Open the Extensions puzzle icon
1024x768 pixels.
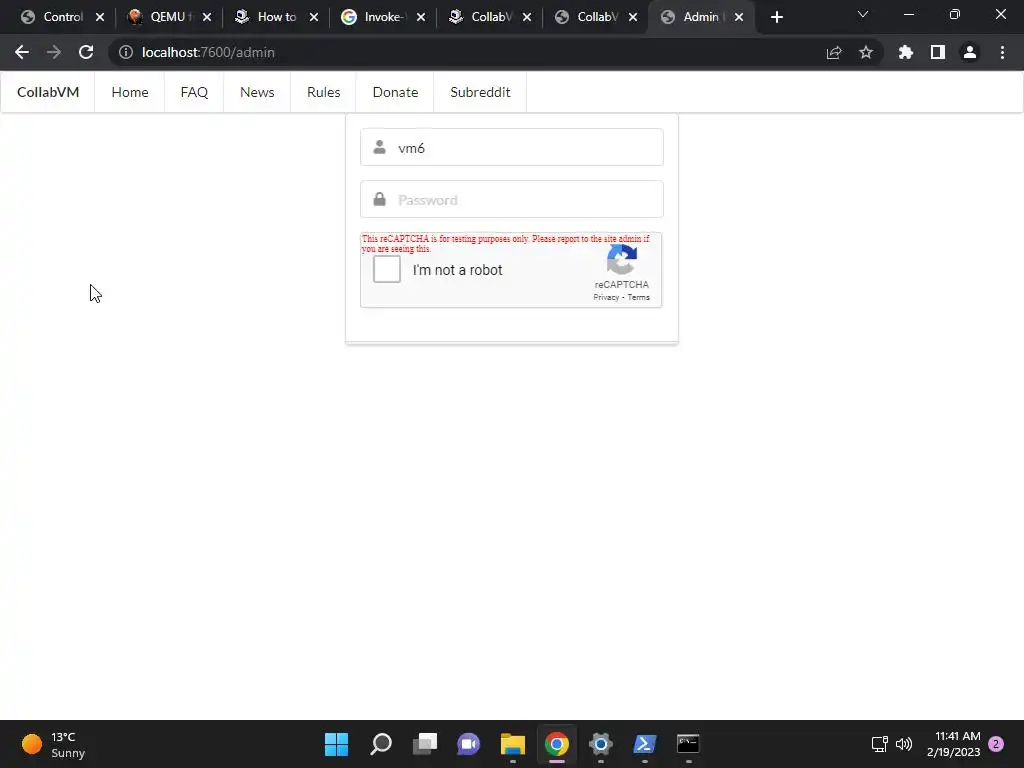click(905, 52)
